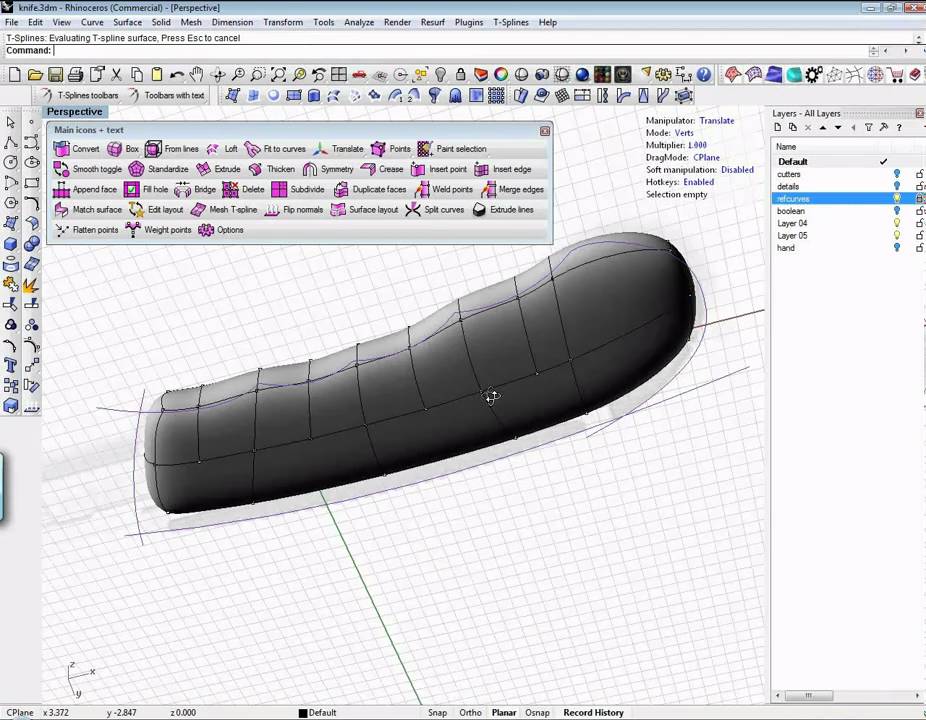The image size is (926, 720).
Task: Close the Main icons + text toolbar
Action: coord(544,131)
